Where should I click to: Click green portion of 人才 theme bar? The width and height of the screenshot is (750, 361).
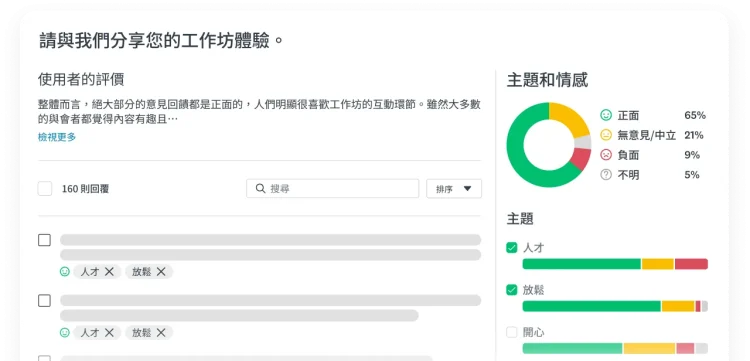click(582, 264)
